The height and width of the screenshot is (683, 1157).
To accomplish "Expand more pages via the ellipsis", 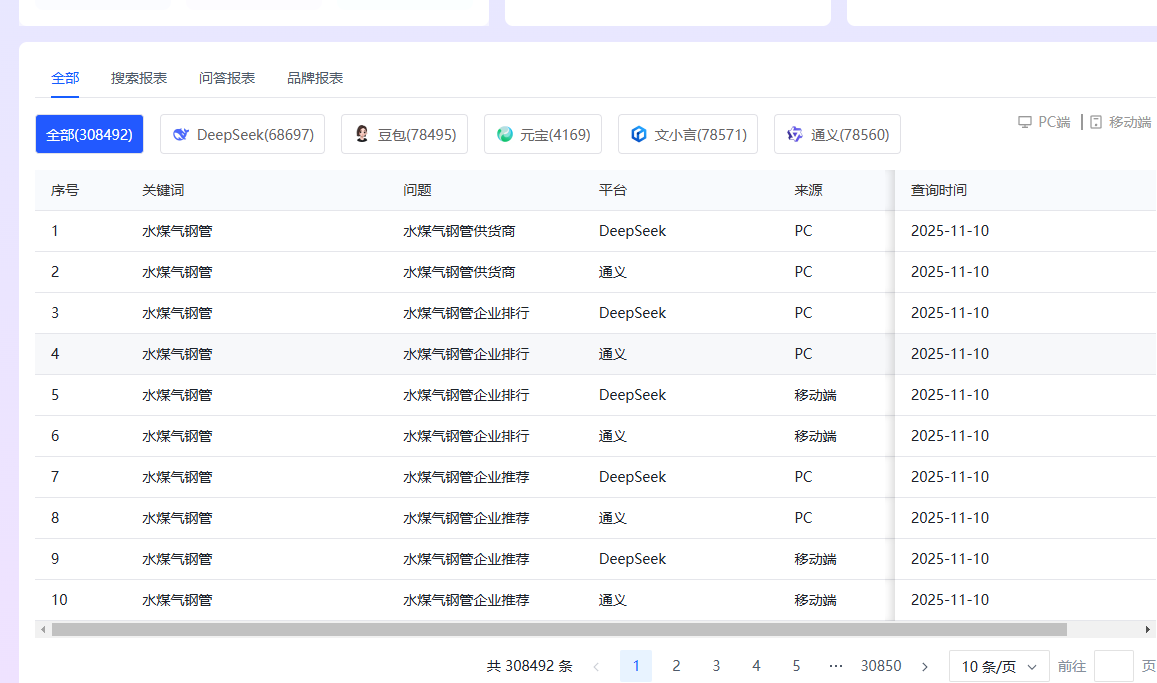I will [836, 665].
